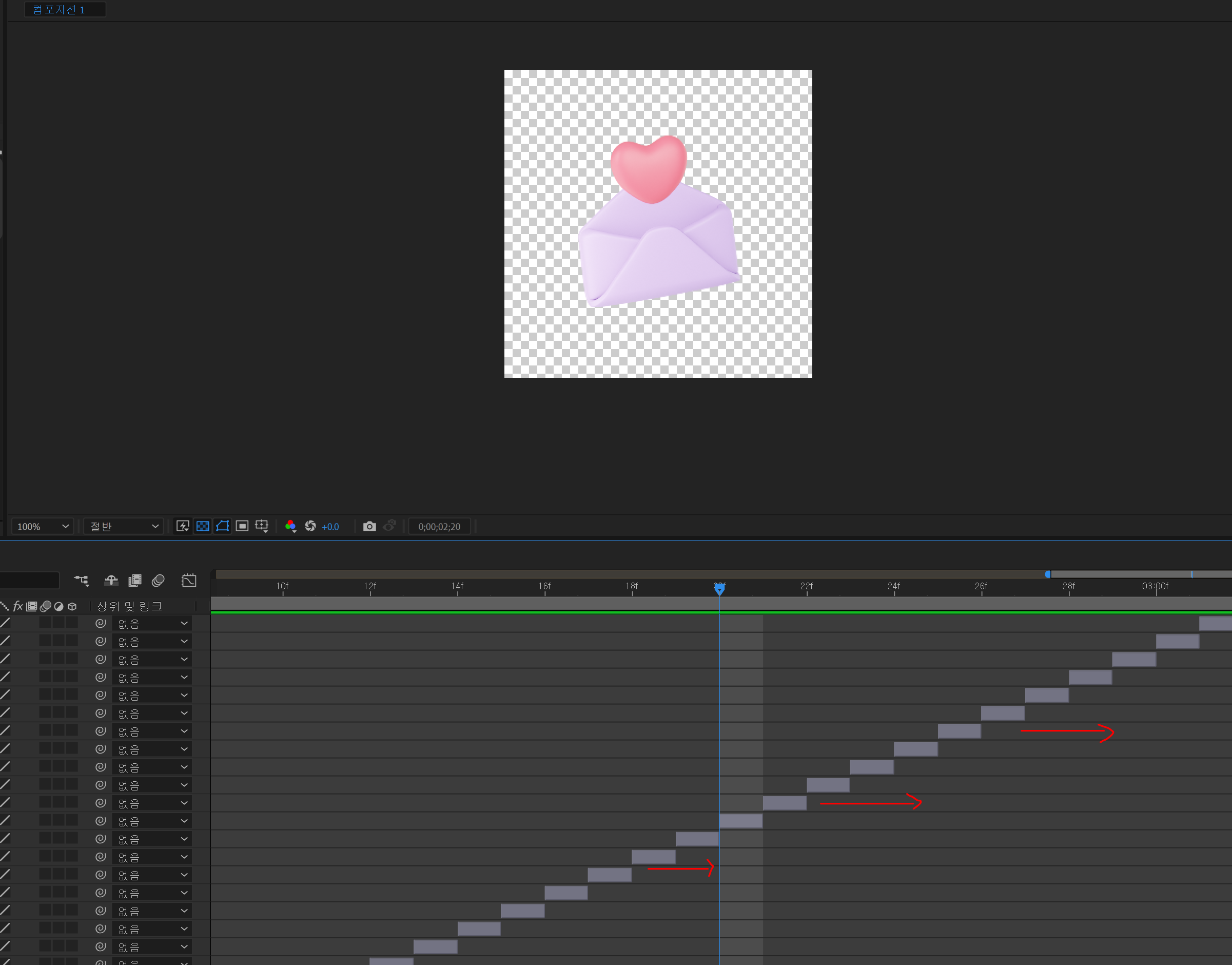The width and height of the screenshot is (1232, 965).
Task: Toggle the transparency grid button
Action: coord(203,526)
